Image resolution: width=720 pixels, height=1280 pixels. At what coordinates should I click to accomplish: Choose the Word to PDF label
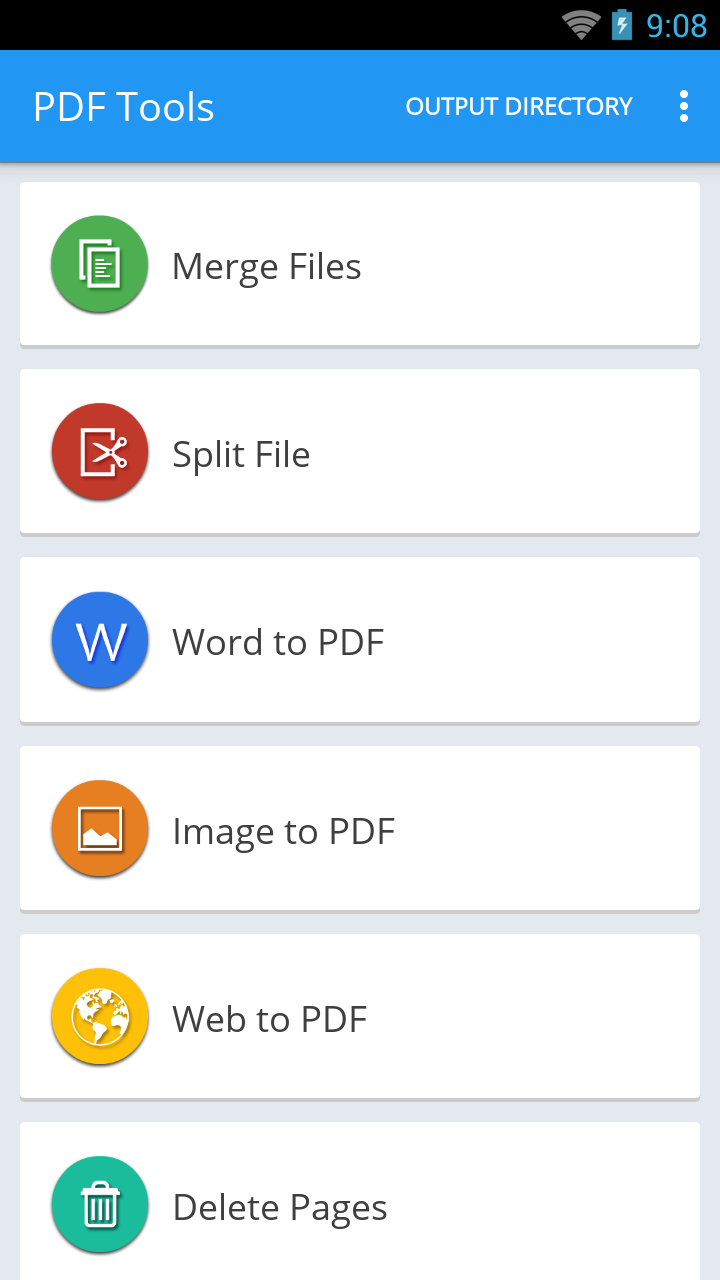278,643
